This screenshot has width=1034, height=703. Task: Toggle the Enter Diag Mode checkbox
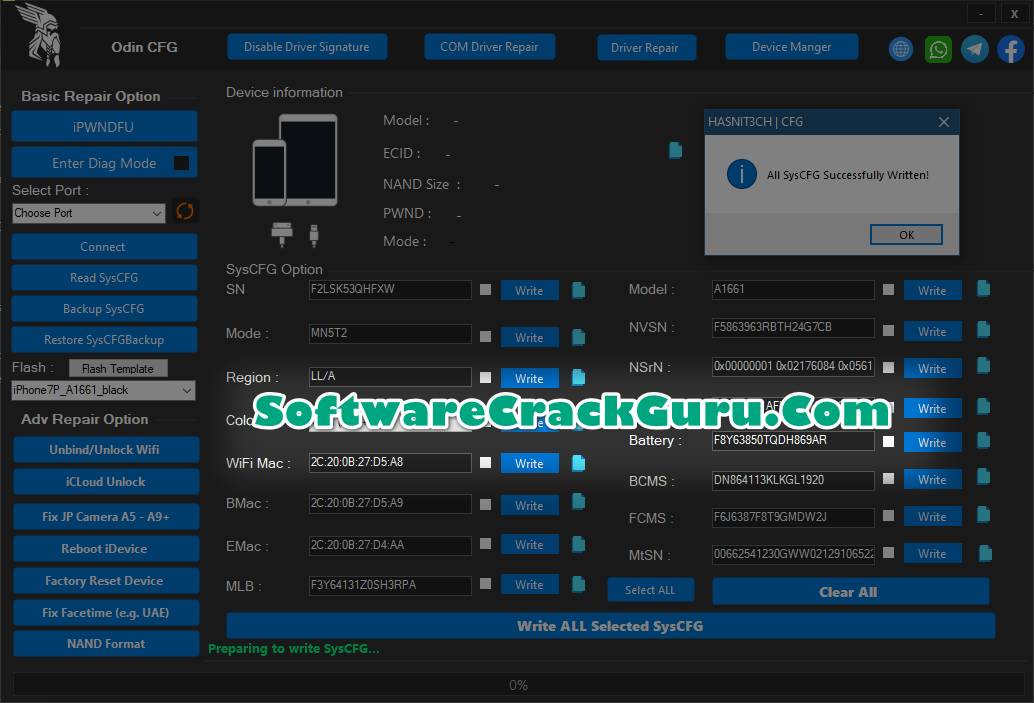click(x=181, y=163)
